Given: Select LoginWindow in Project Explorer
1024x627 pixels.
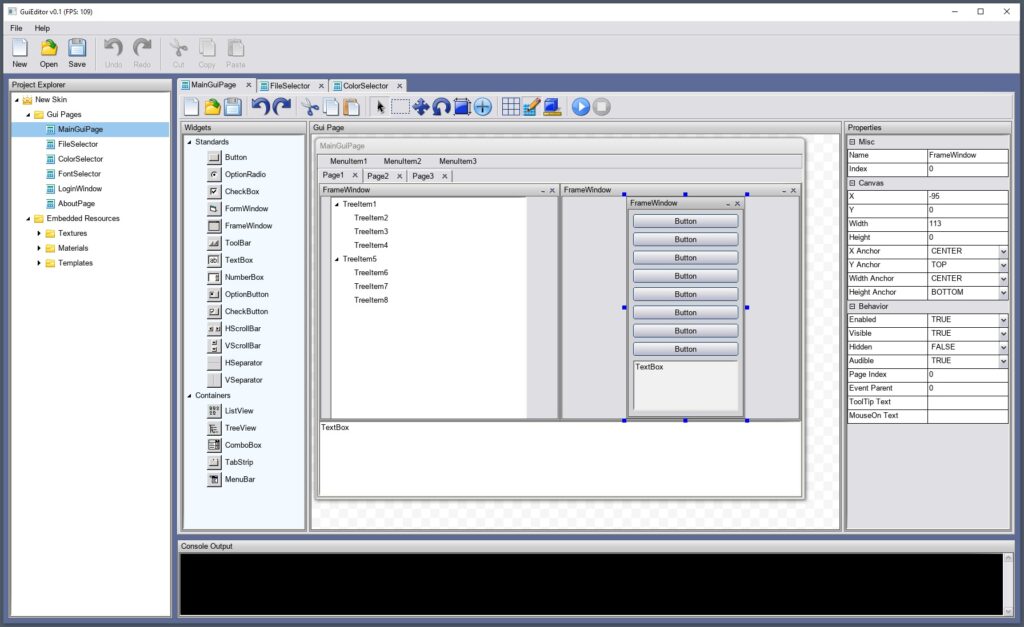Looking at the screenshot, I should point(80,189).
